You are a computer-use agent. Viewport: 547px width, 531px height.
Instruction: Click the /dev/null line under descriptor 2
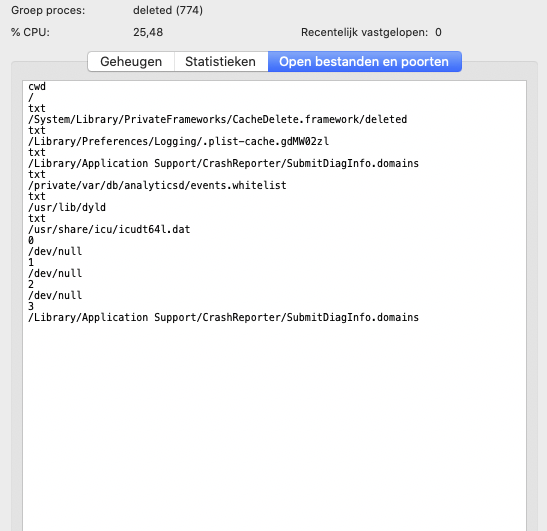(x=55, y=295)
